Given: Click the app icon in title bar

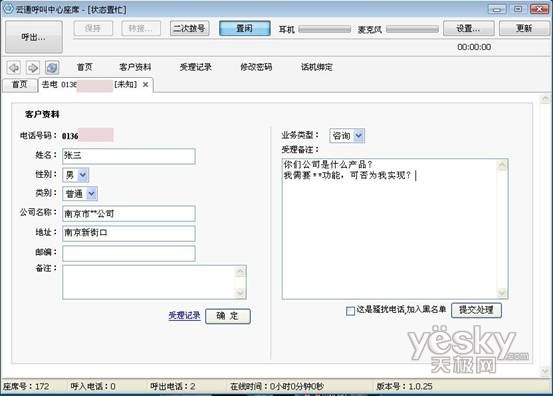Looking at the screenshot, I should 8,8.
